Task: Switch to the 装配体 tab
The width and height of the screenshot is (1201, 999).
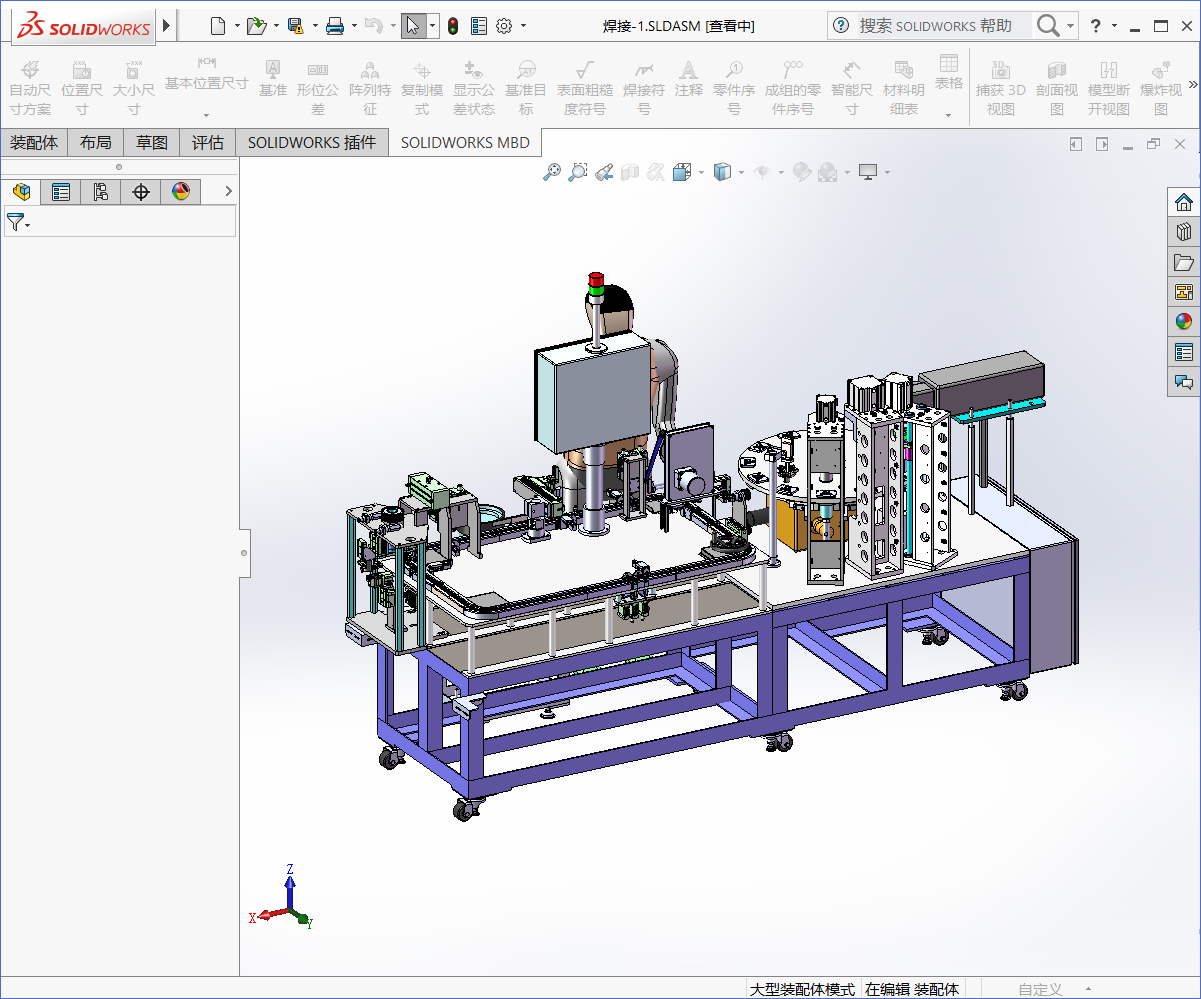Action: pyautogui.click(x=34, y=143)
